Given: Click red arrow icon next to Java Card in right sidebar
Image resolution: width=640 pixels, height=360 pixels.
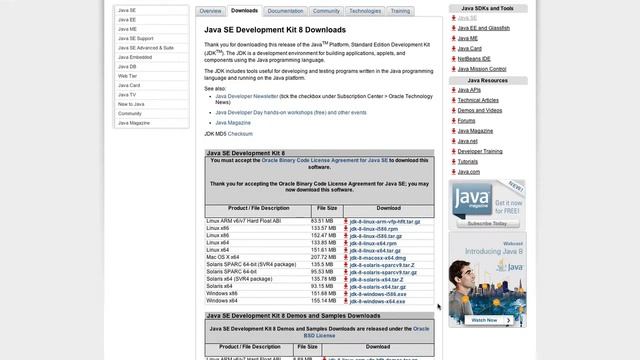Looking at the screenshot, I should click(453, 49).
